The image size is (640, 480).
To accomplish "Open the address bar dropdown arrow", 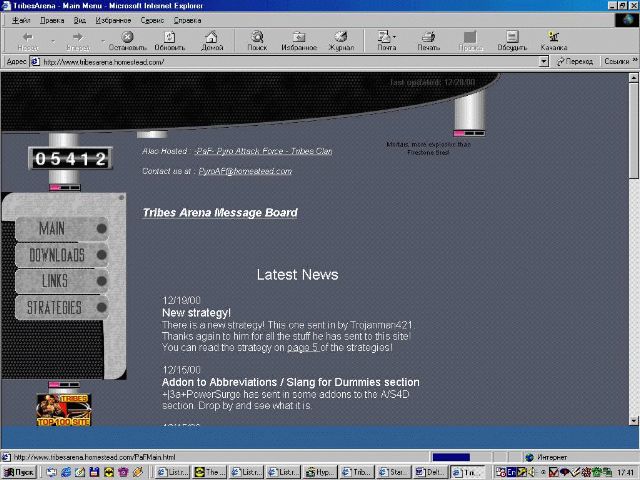I will pyautogui.click(x=543, y=62).
